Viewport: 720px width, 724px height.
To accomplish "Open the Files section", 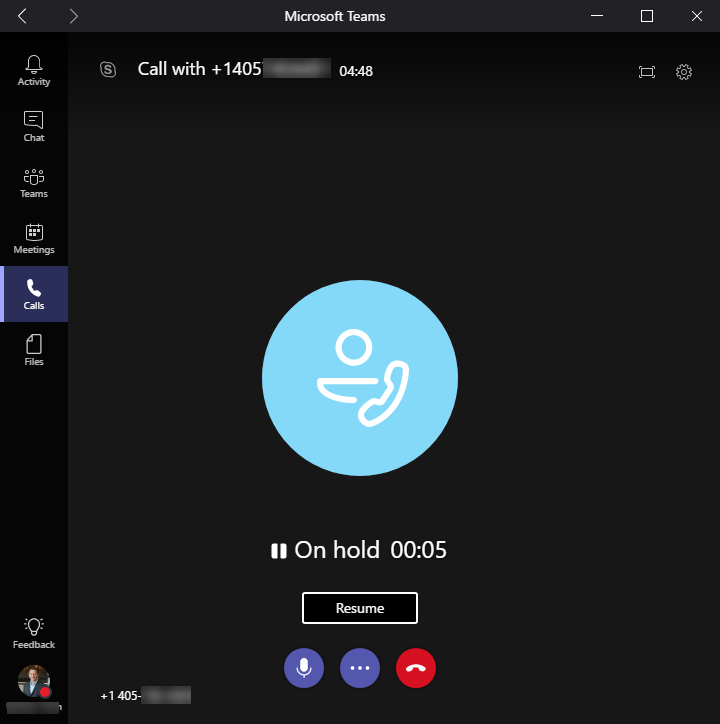I will click(x=34, y=350).
